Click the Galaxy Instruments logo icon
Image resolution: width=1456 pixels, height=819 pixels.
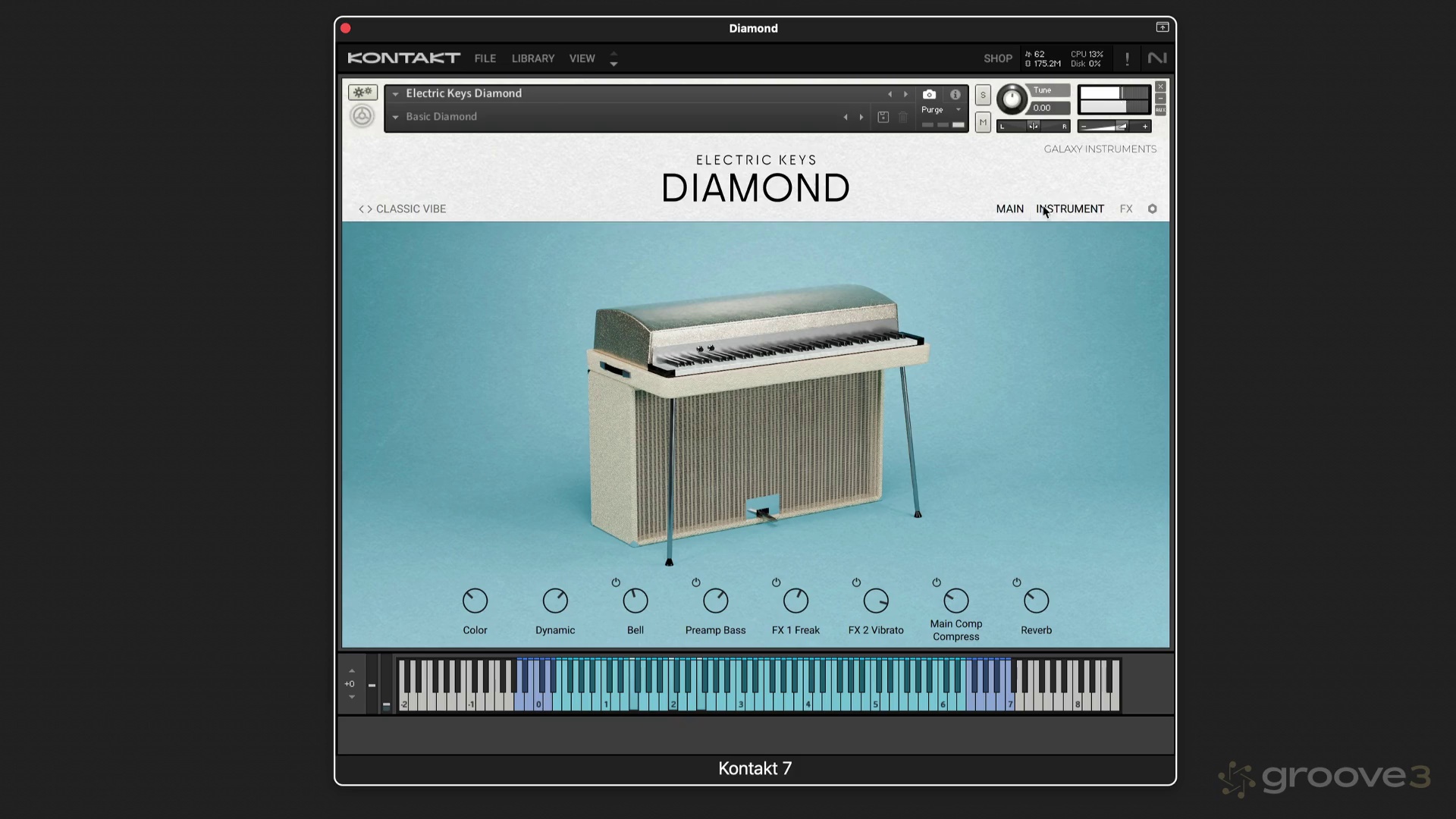click(362, 116)
